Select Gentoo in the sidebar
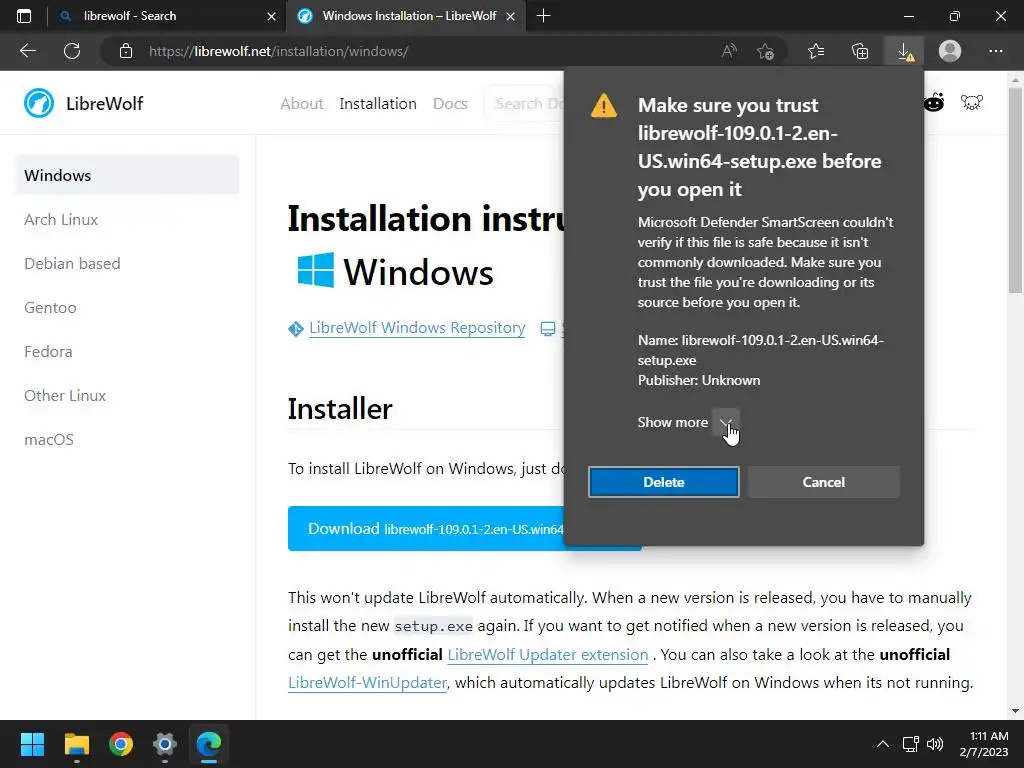This screenshot has height=768, width=1024. point(50,308)
